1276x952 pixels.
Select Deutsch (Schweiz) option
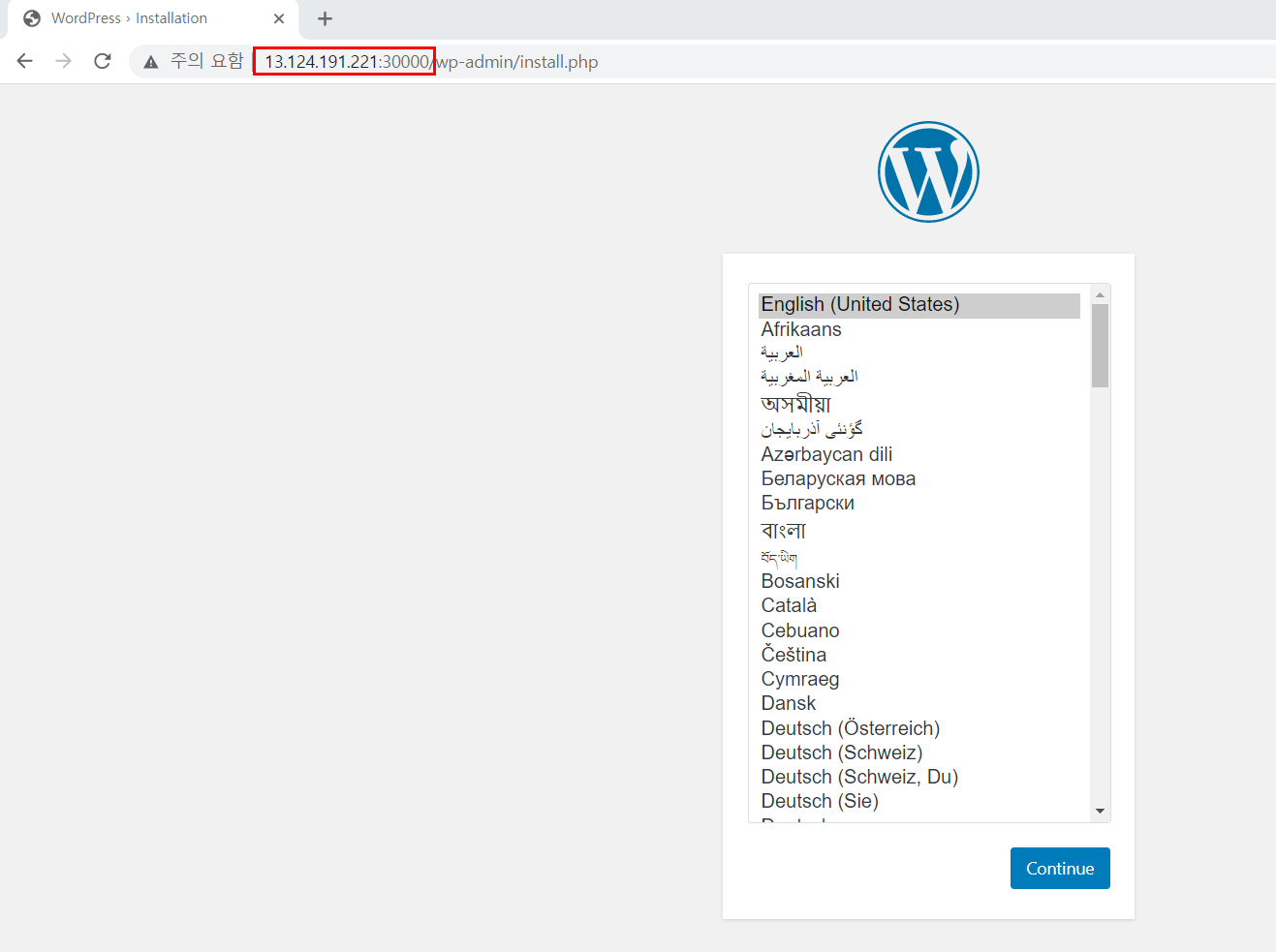(918, 752)
